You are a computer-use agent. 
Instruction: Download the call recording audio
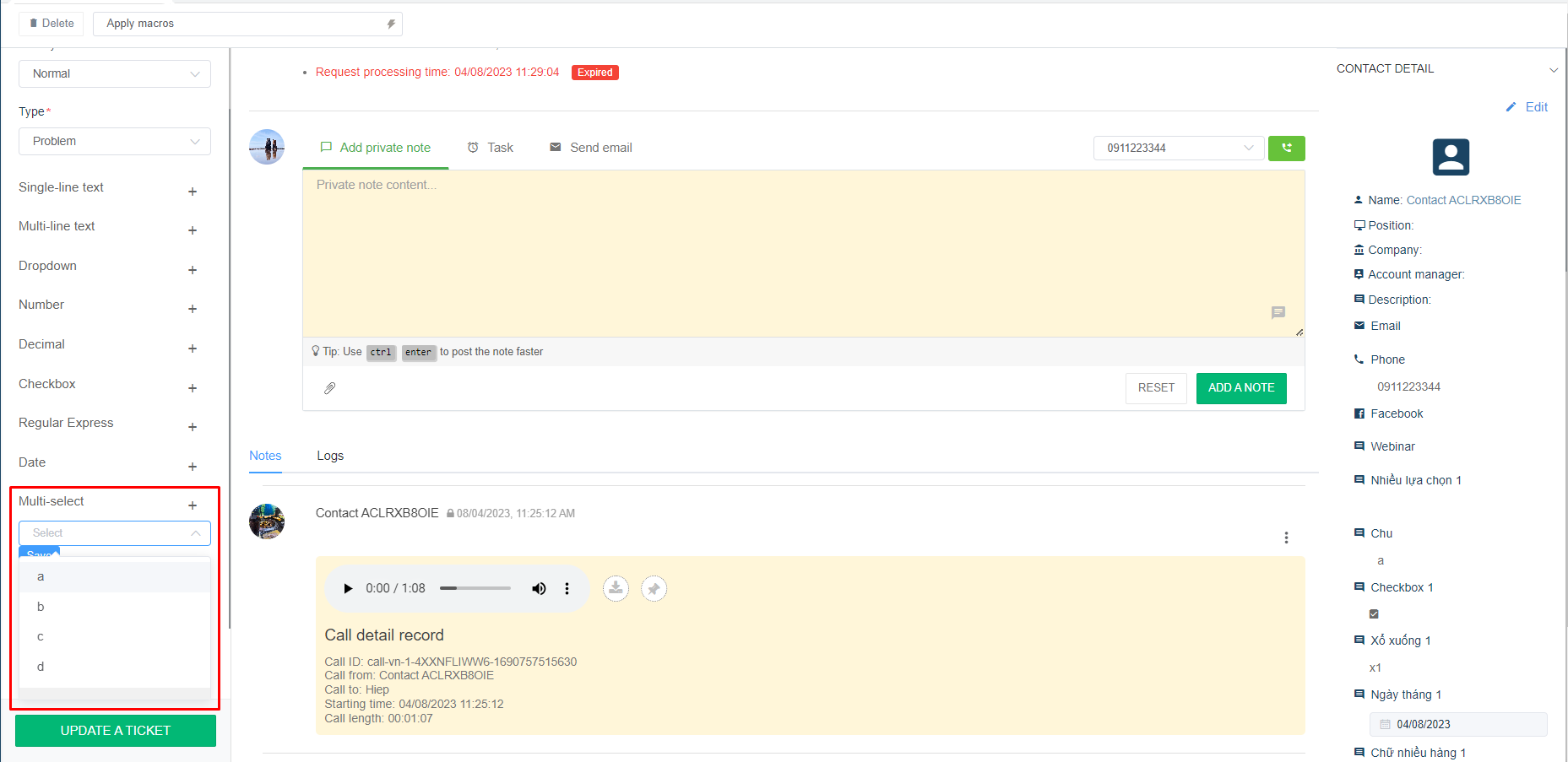pos(616,588)
